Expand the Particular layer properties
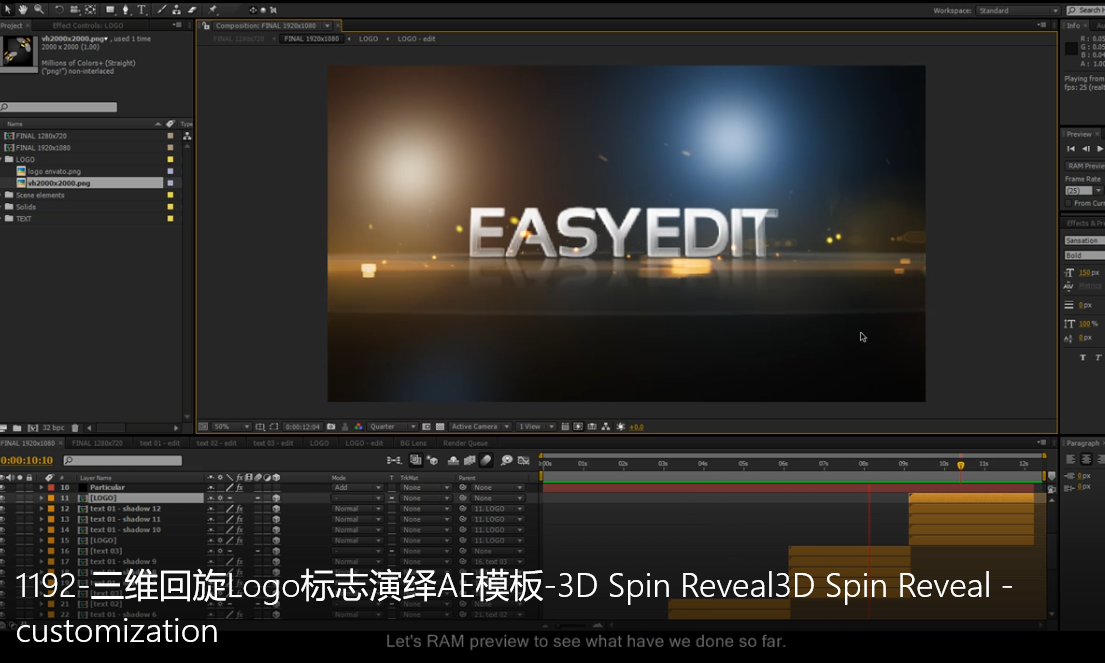 click(42, 488)
